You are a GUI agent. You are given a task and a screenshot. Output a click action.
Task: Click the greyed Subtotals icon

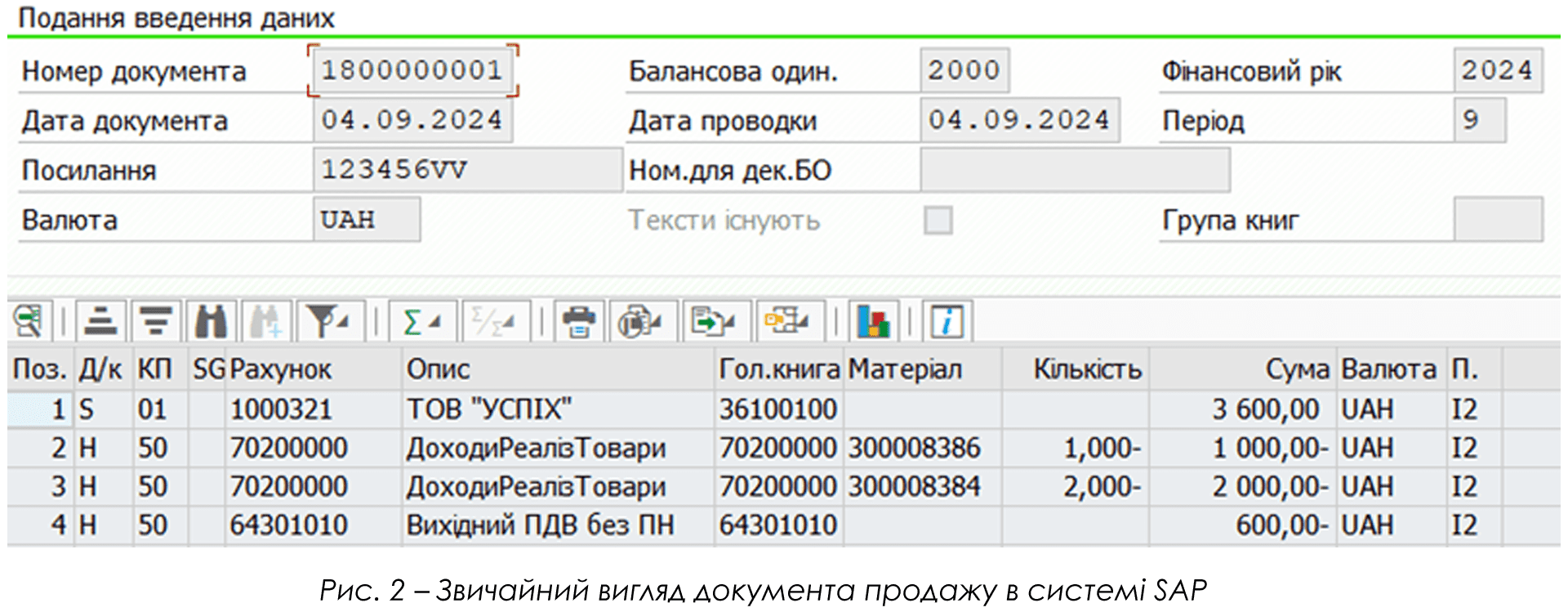click(x=496, y=321)
